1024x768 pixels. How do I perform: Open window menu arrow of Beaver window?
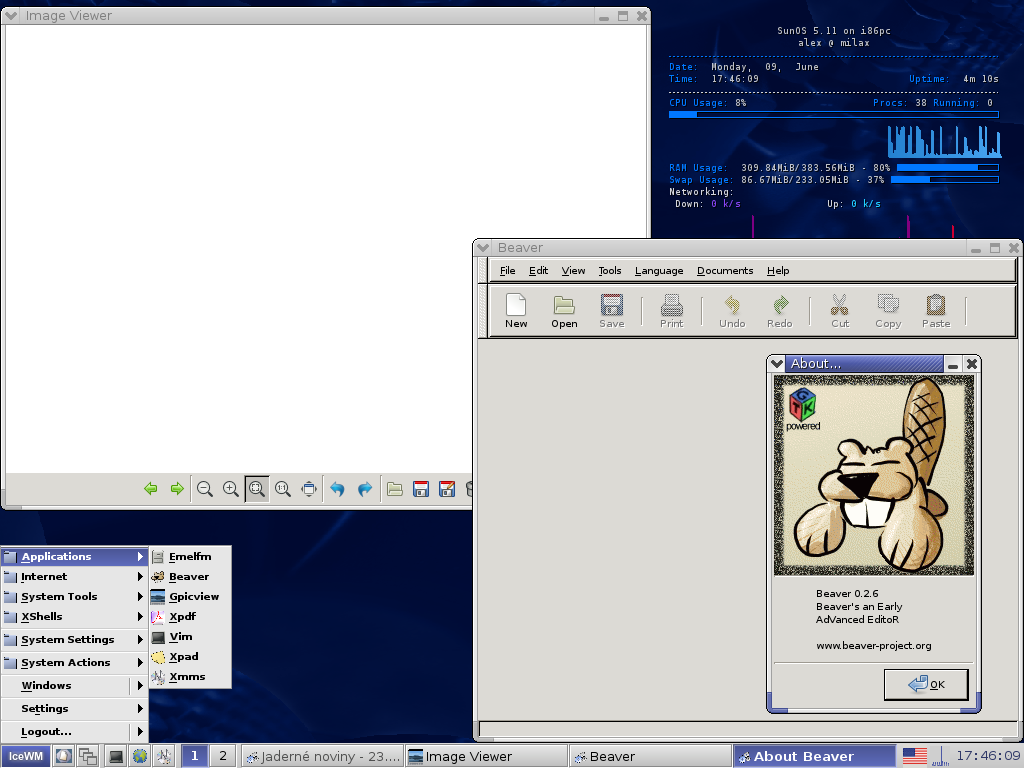point(483,248)
